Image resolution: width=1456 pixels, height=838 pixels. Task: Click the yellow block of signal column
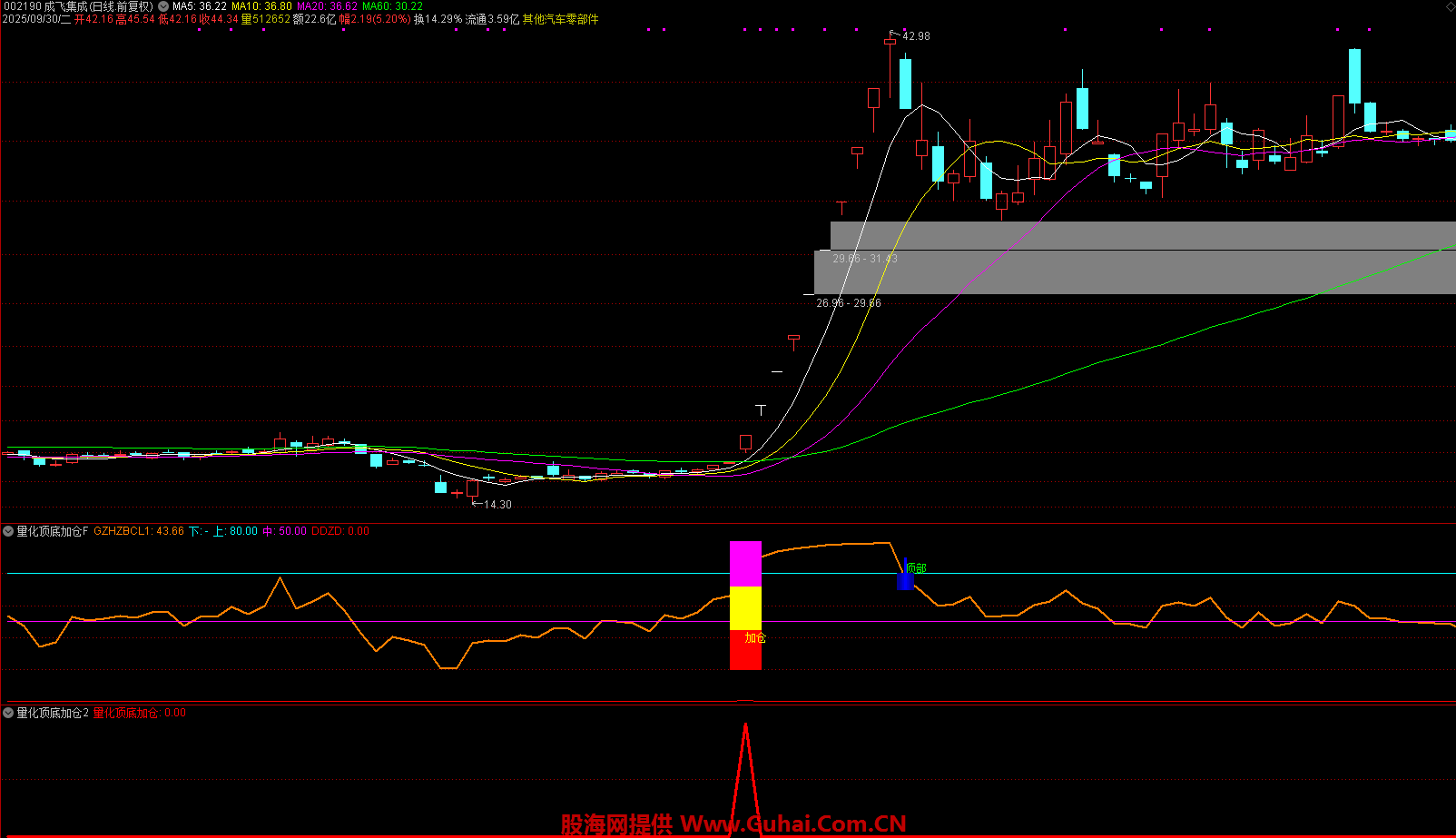(745, 608)
